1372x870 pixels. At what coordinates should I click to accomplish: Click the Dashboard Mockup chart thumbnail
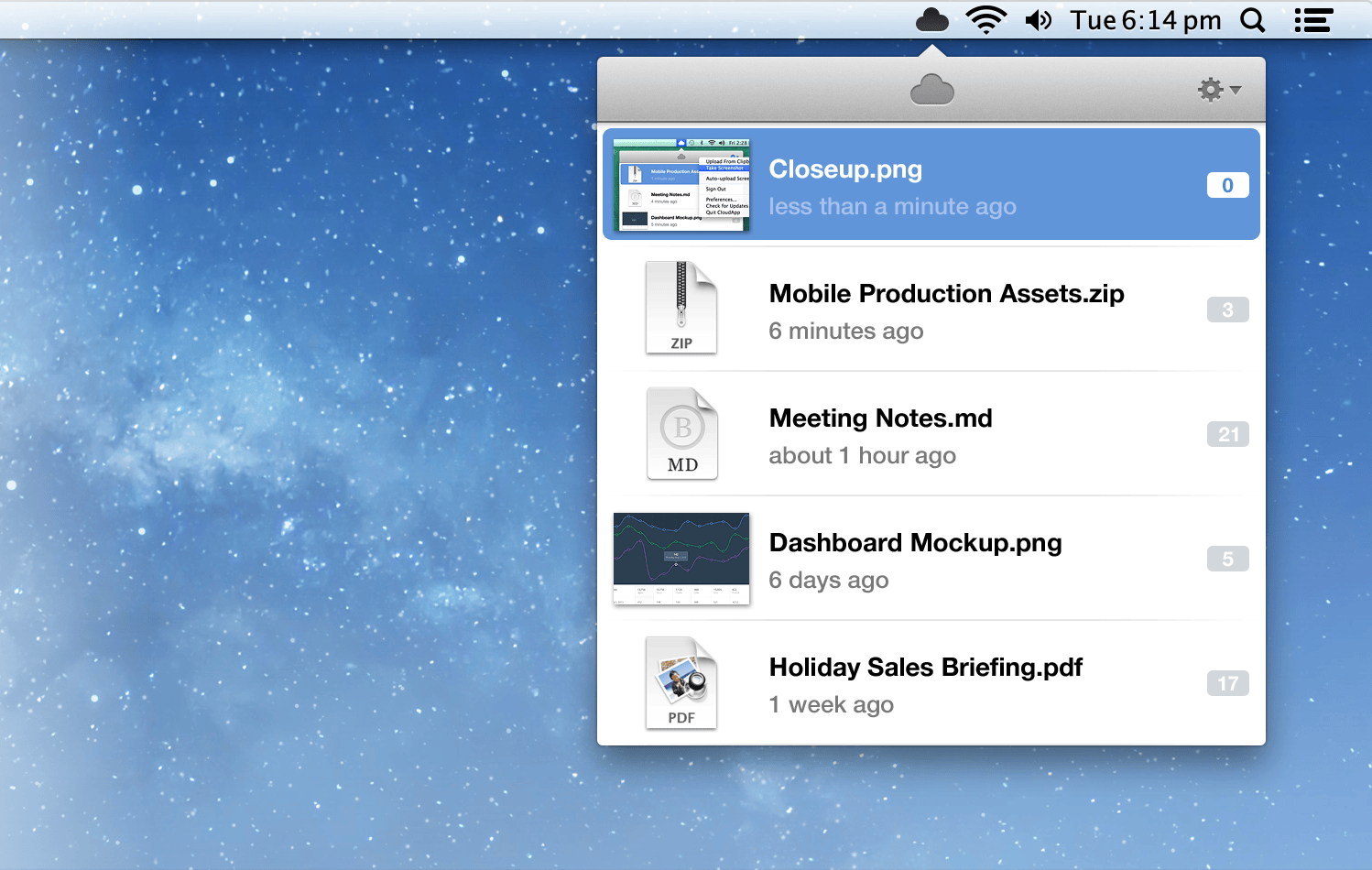(681, 558)
